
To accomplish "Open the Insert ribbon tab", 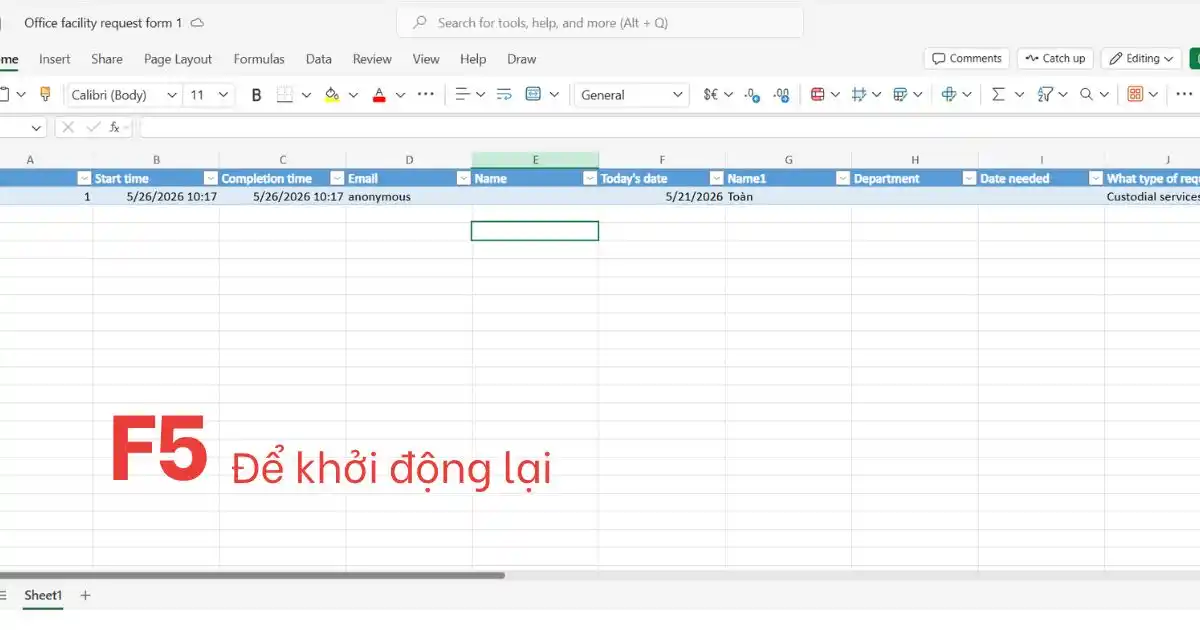I will point(55,59).
